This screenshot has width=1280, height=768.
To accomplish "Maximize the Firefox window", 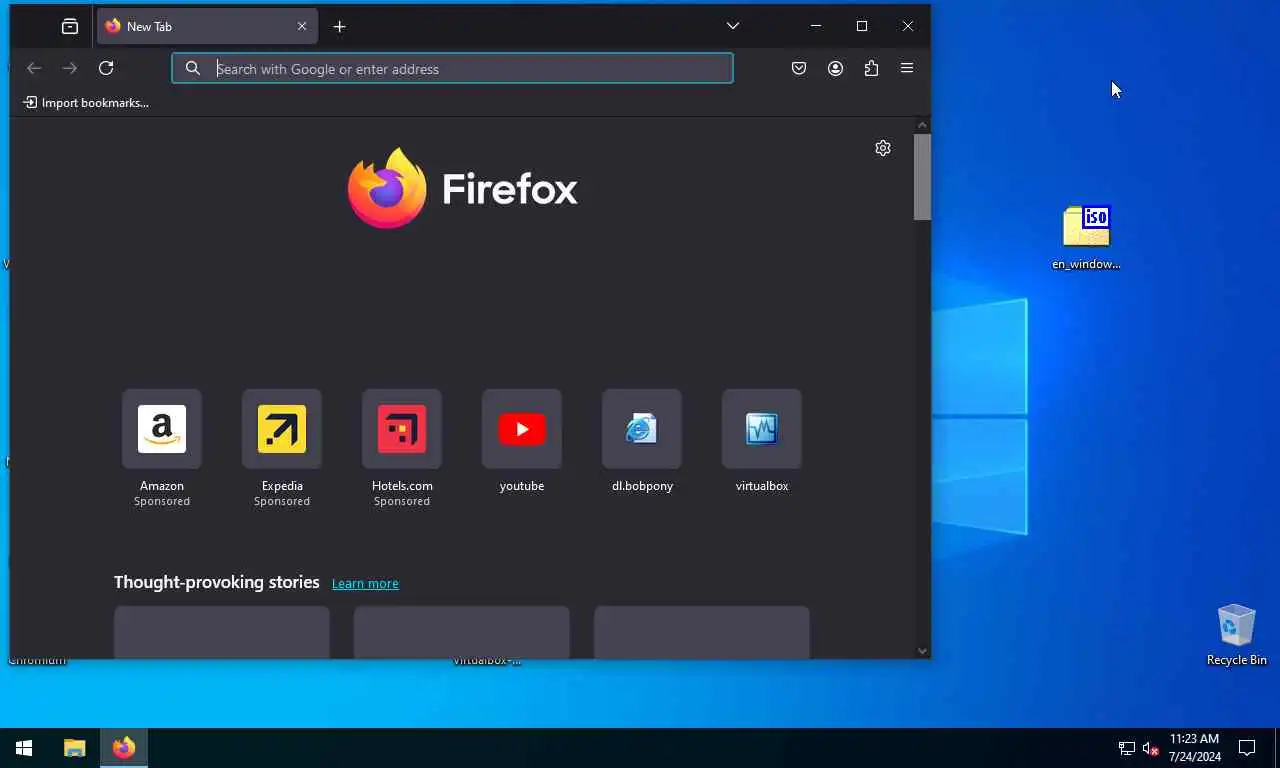I will [862, 26].
